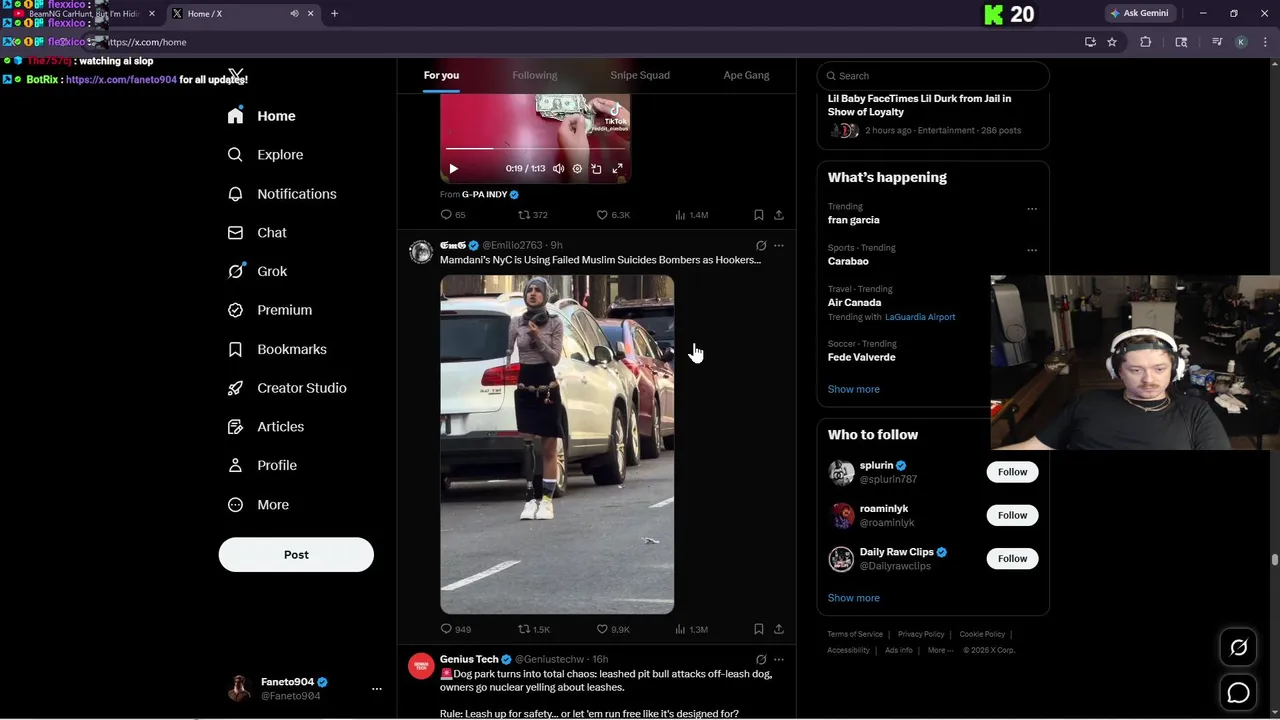Open more options for Carabao trend
1280x720 pixels.
click(x=1032, y=250)
